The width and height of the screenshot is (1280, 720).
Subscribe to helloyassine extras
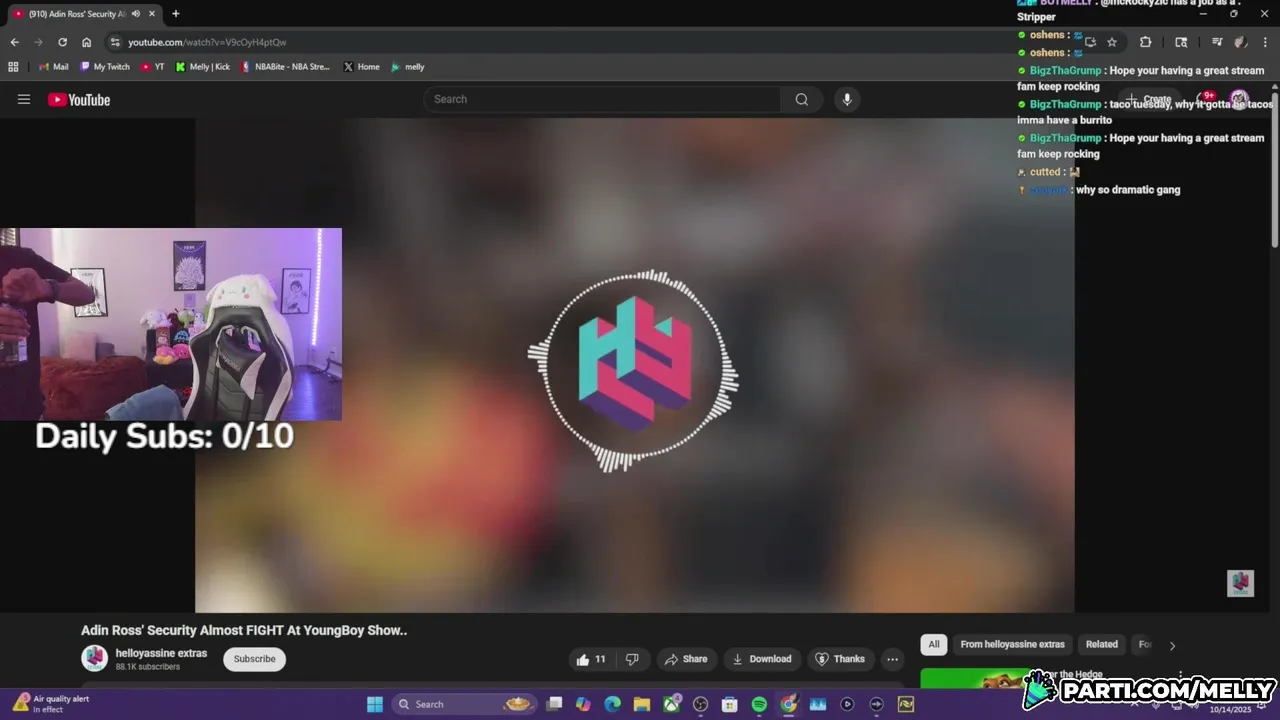pyautogui.click(x=255, y=659)
